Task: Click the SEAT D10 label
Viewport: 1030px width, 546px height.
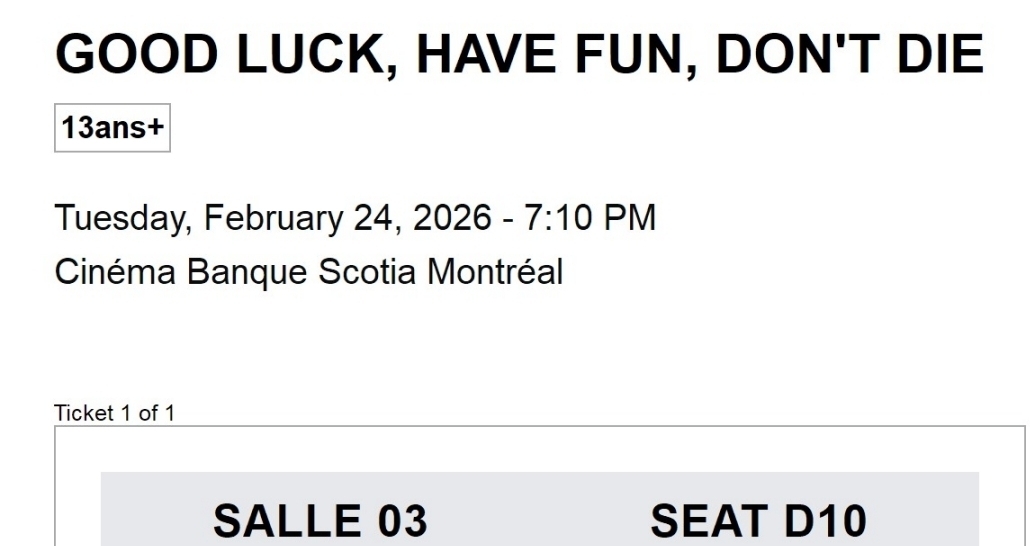Action: point(758,522)
